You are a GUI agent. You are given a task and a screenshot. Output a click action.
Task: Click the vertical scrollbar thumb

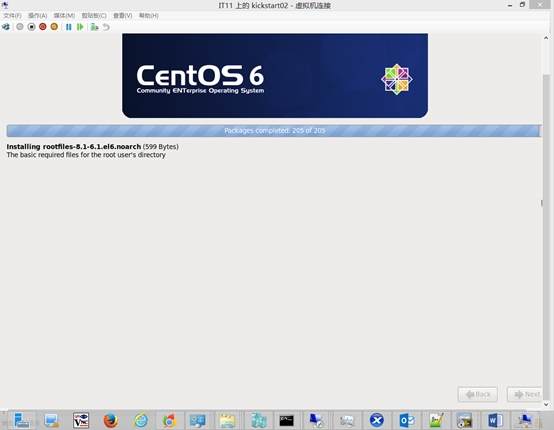546,237
